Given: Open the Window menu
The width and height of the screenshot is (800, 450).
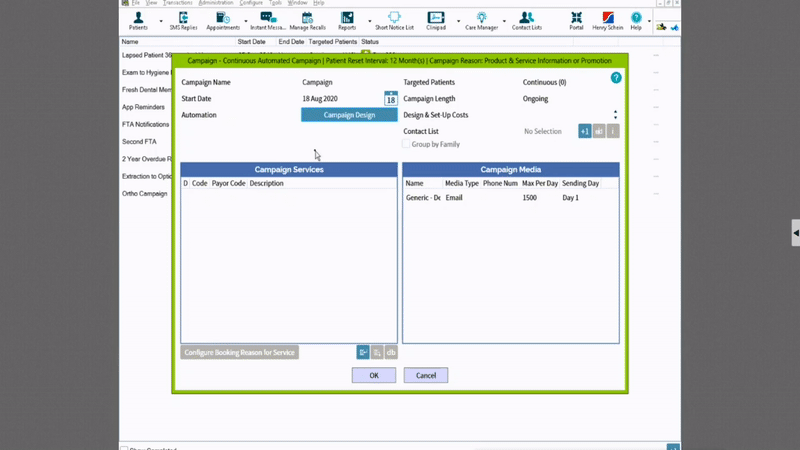Looking at the screenshot, I should click(x=297, y=3).
